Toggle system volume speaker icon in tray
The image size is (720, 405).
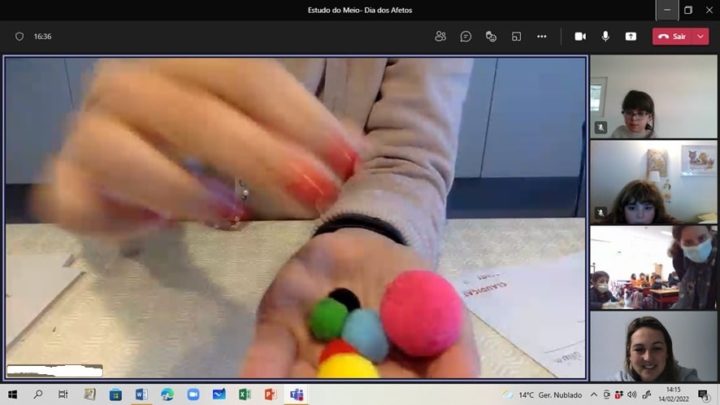click(x=631, y=395)
